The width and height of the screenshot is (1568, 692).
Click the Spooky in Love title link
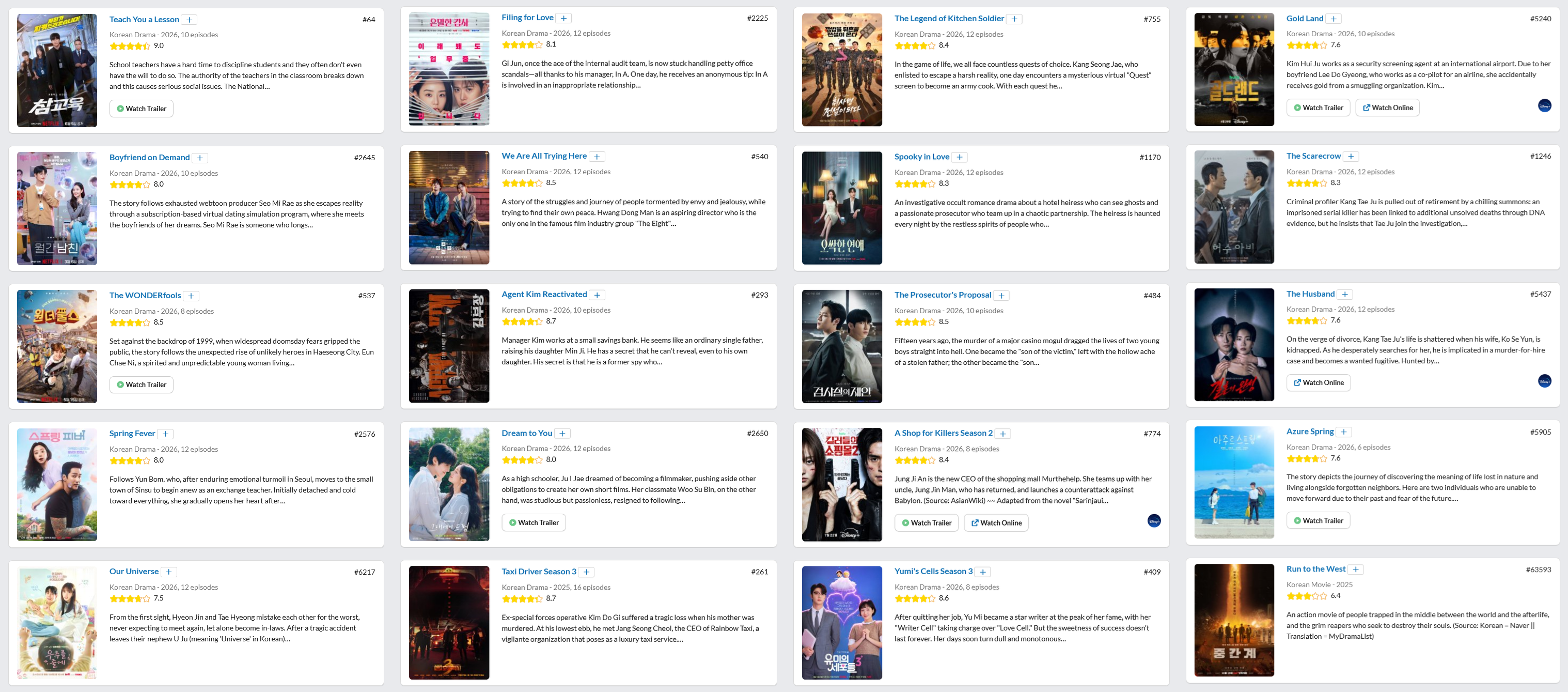coord(922,157)
